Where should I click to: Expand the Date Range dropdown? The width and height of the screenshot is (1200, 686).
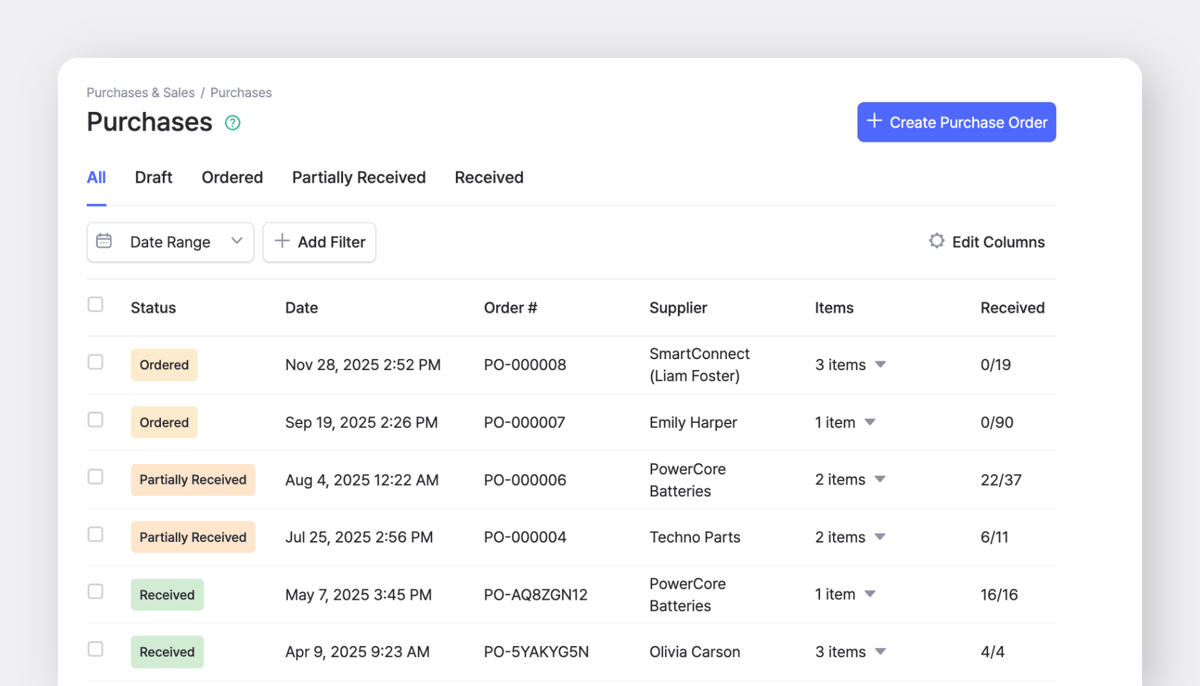coord(237,242)
